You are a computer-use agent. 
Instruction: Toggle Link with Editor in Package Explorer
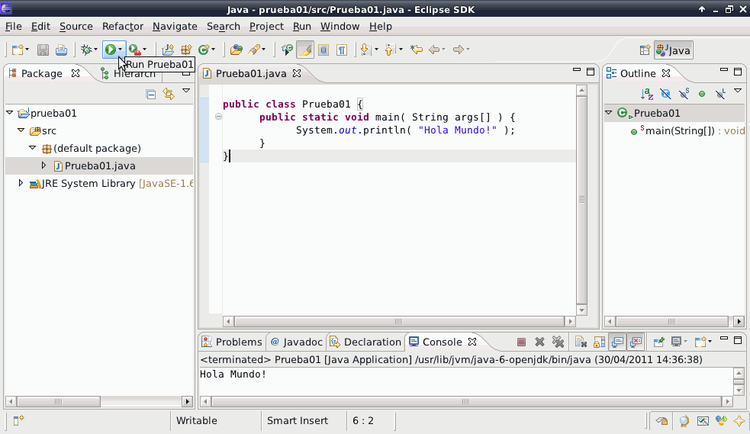(168, 94)
